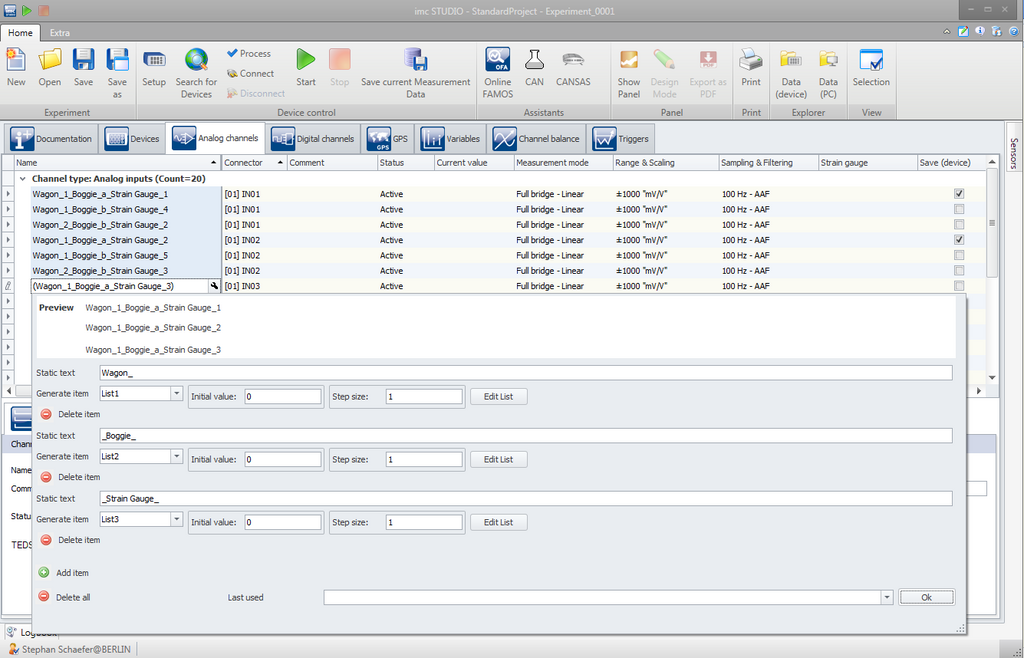Image resolution: width=1024 pixels, height=658 pixels.
Task: Open Search for Devices tool
Action: [196, 61]
